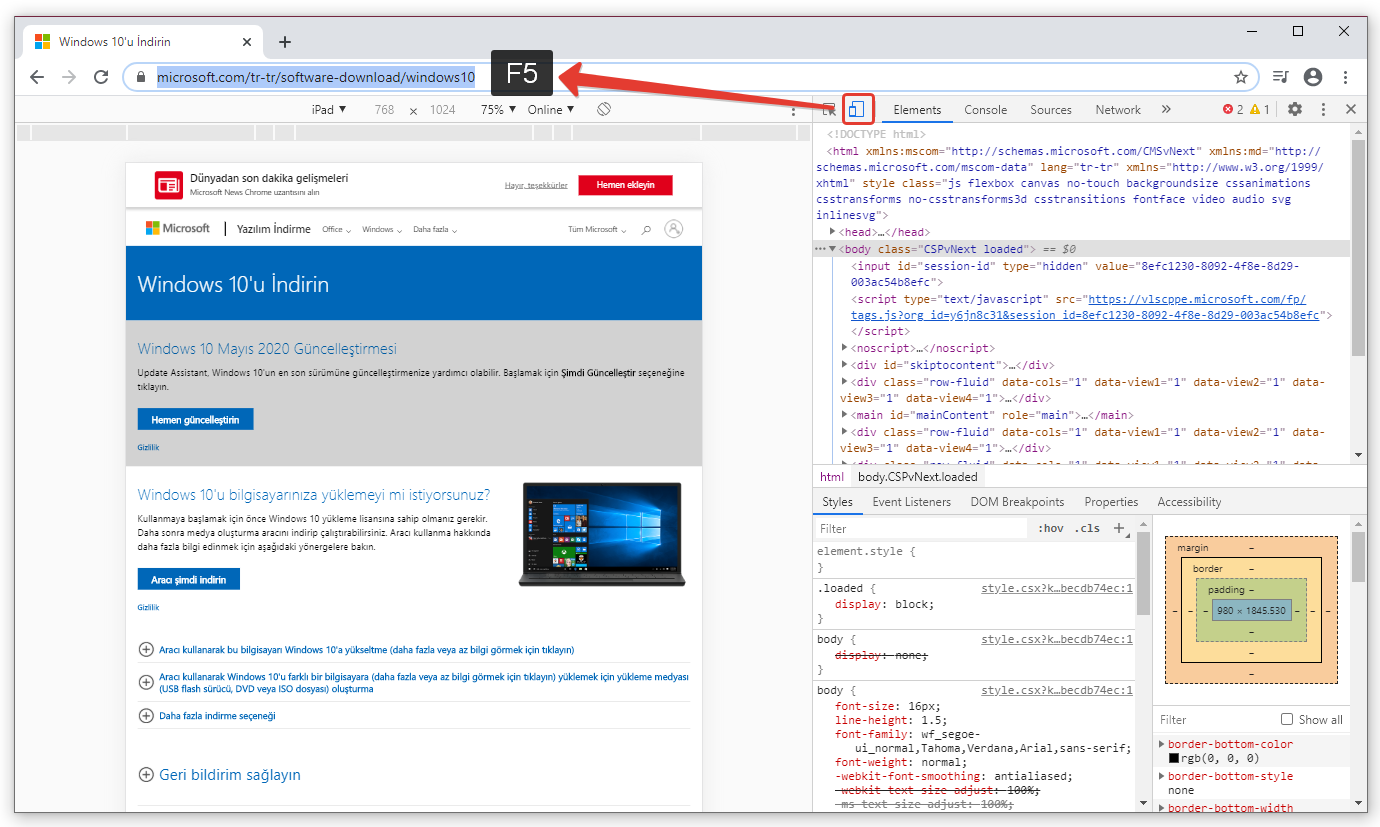Open a new browser tab
The image size is (1380, 827).
coord(285,42)
